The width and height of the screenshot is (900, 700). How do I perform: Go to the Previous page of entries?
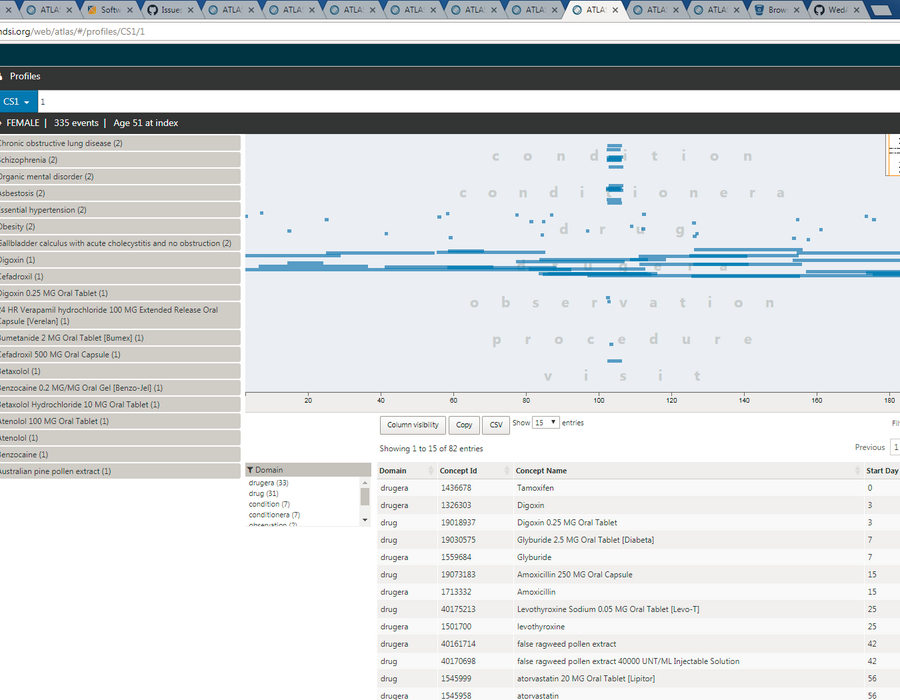coord(870,448)
